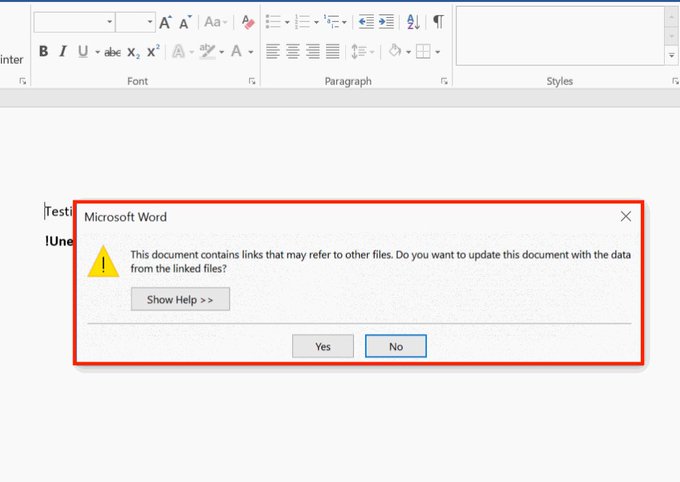
Task: Open Paragraph dialog launcher
Action: [x=444, y=81]
